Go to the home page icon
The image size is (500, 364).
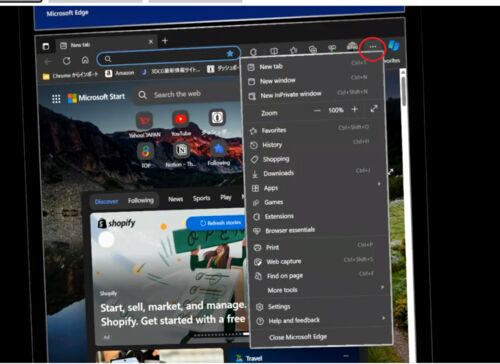click(85, 60)
